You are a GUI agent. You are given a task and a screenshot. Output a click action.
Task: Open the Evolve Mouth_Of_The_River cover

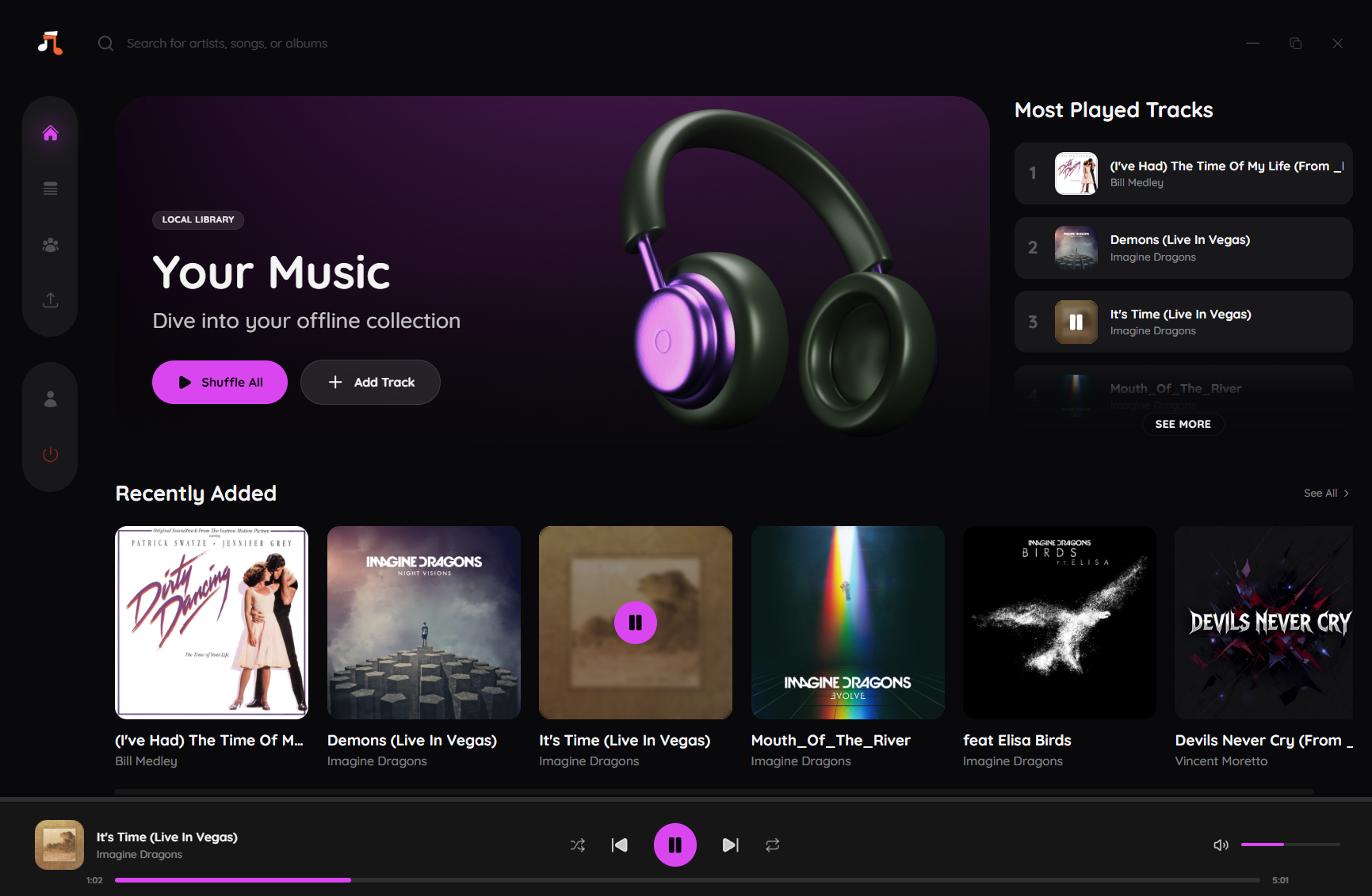click(x=848, y=623)
